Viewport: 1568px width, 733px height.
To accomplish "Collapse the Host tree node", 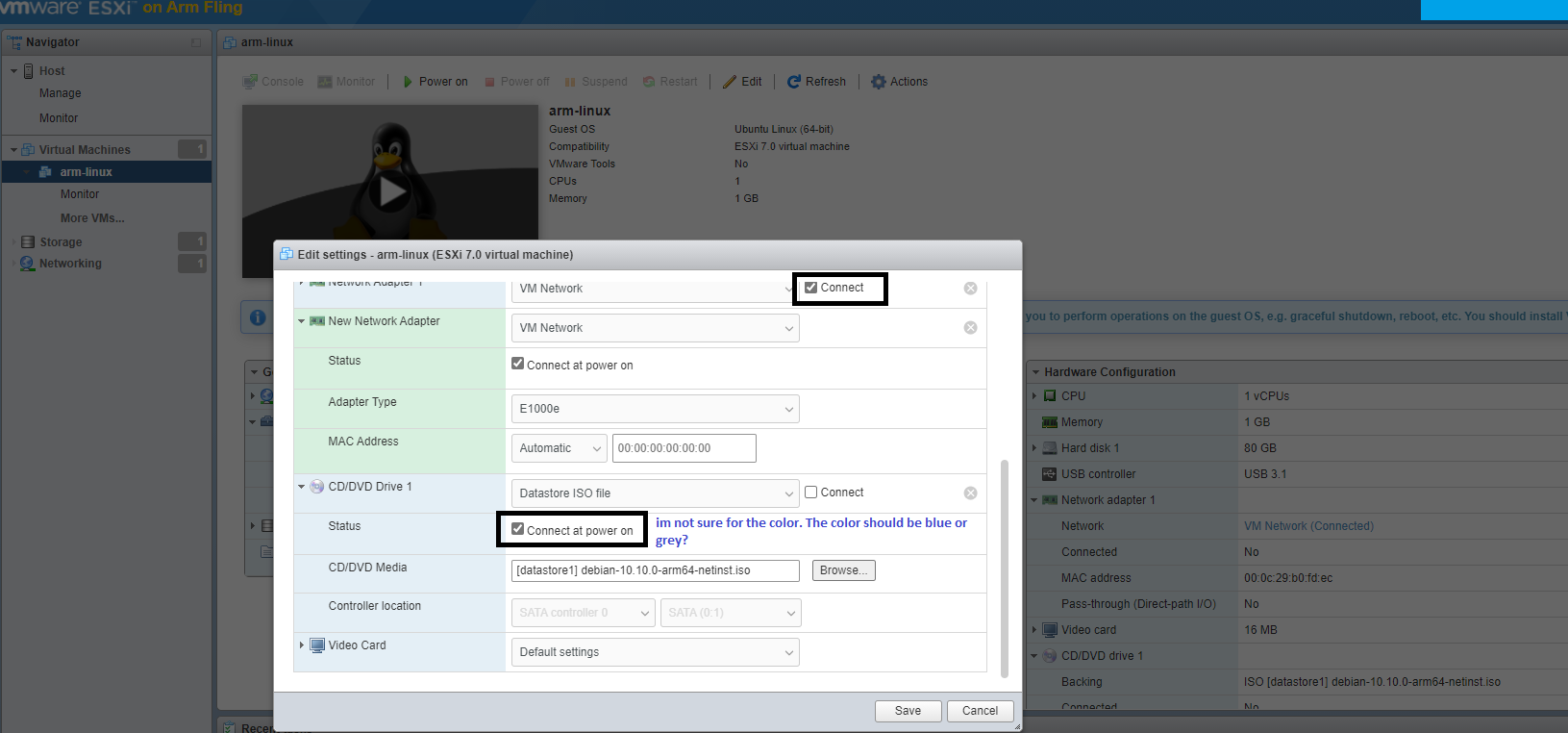I will pyautogui.click(x=13, y=71).
